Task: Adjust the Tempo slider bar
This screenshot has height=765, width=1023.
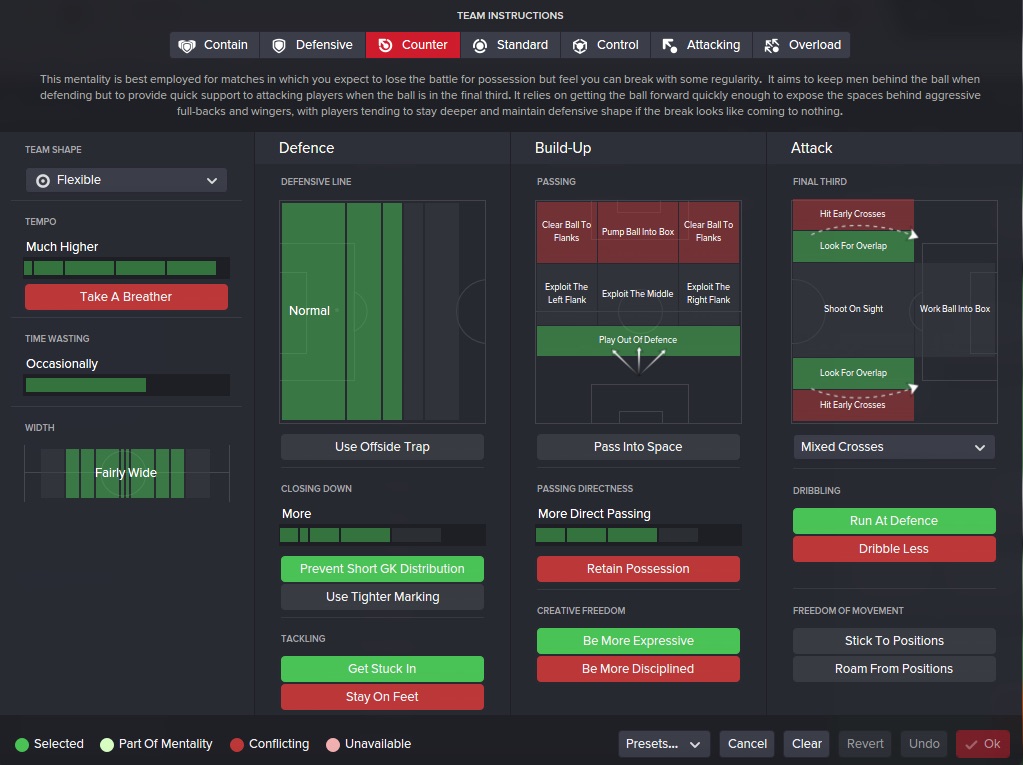Action: 126,268
